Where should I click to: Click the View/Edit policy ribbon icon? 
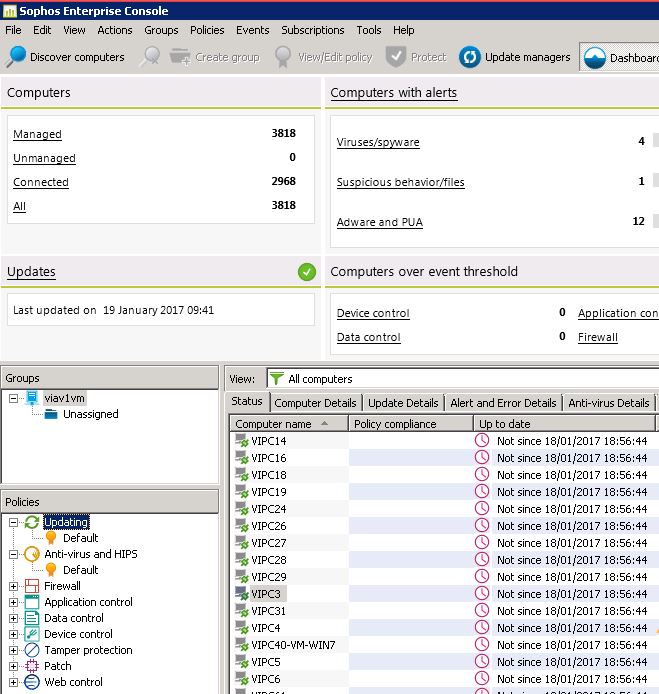283,57
